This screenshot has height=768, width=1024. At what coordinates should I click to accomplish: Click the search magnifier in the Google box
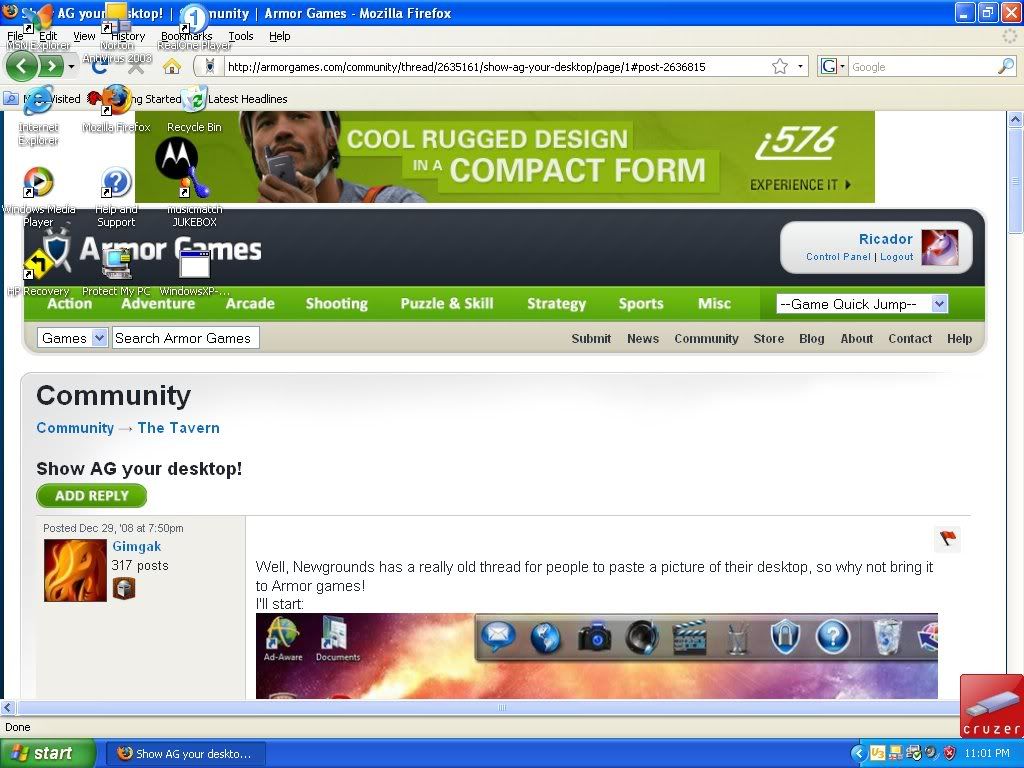click(1006, 66)
